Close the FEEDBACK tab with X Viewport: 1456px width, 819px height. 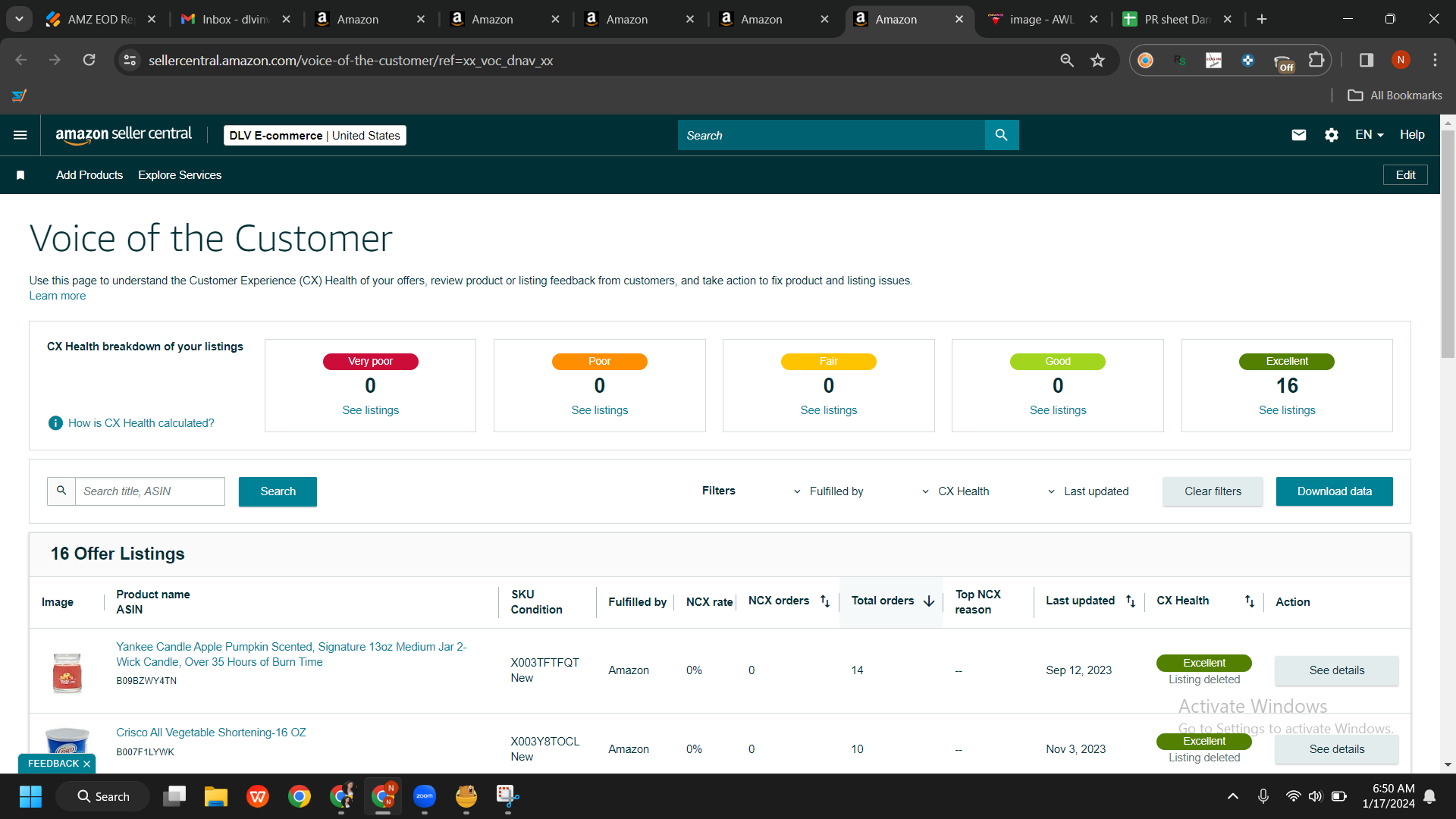coord(86,764)
